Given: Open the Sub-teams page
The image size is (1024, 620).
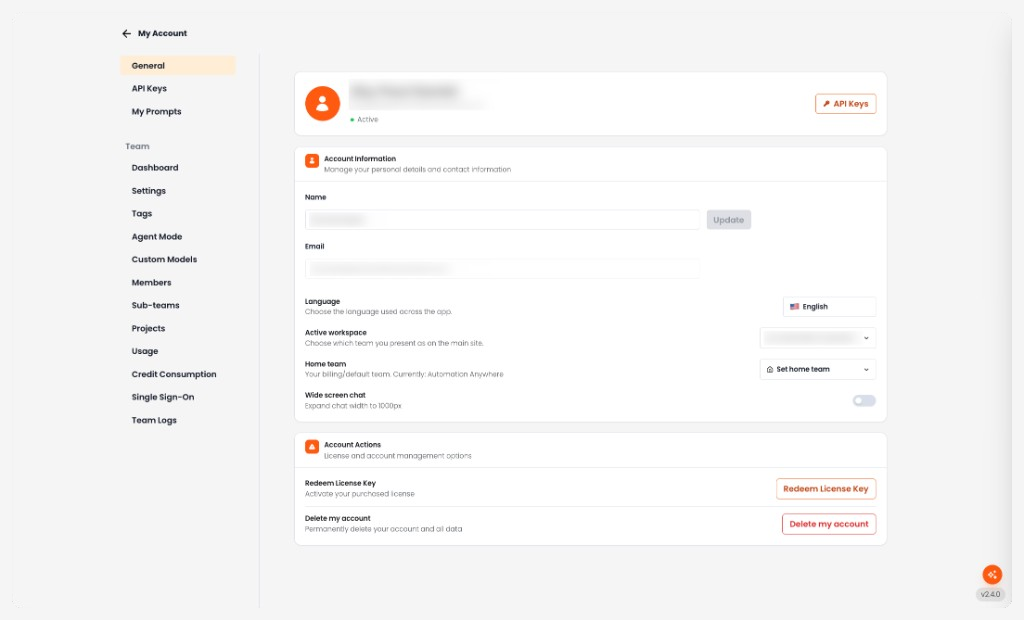Looking at the screenshot, I should pyautogui.click(x=155, y=305).
